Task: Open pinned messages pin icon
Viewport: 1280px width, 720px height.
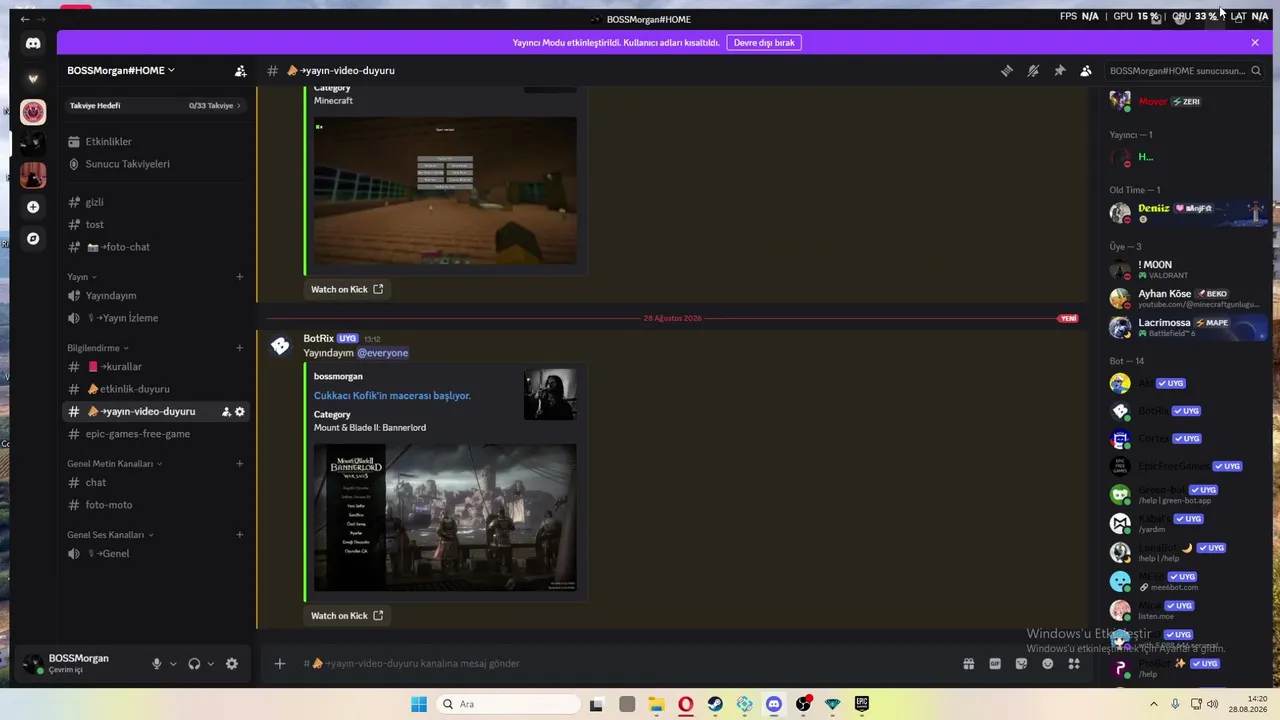Action: (1059, 71)
